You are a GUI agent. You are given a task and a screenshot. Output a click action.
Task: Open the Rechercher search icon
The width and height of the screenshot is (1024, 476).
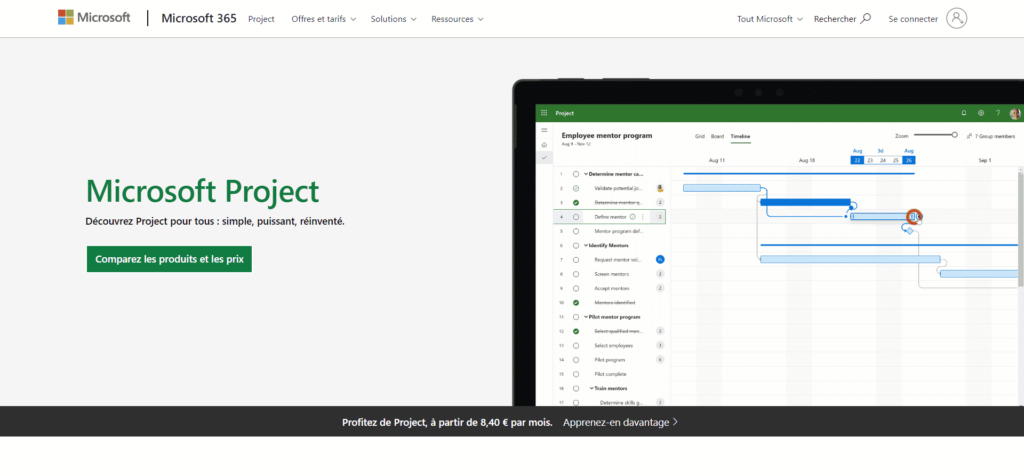(x=865, y=18)
